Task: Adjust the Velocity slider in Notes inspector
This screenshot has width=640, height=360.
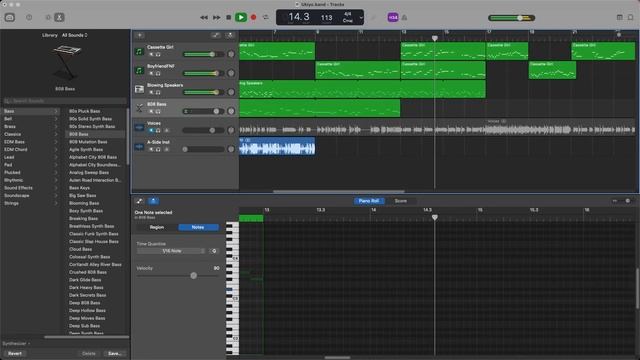Action: [x=178, y=276]
